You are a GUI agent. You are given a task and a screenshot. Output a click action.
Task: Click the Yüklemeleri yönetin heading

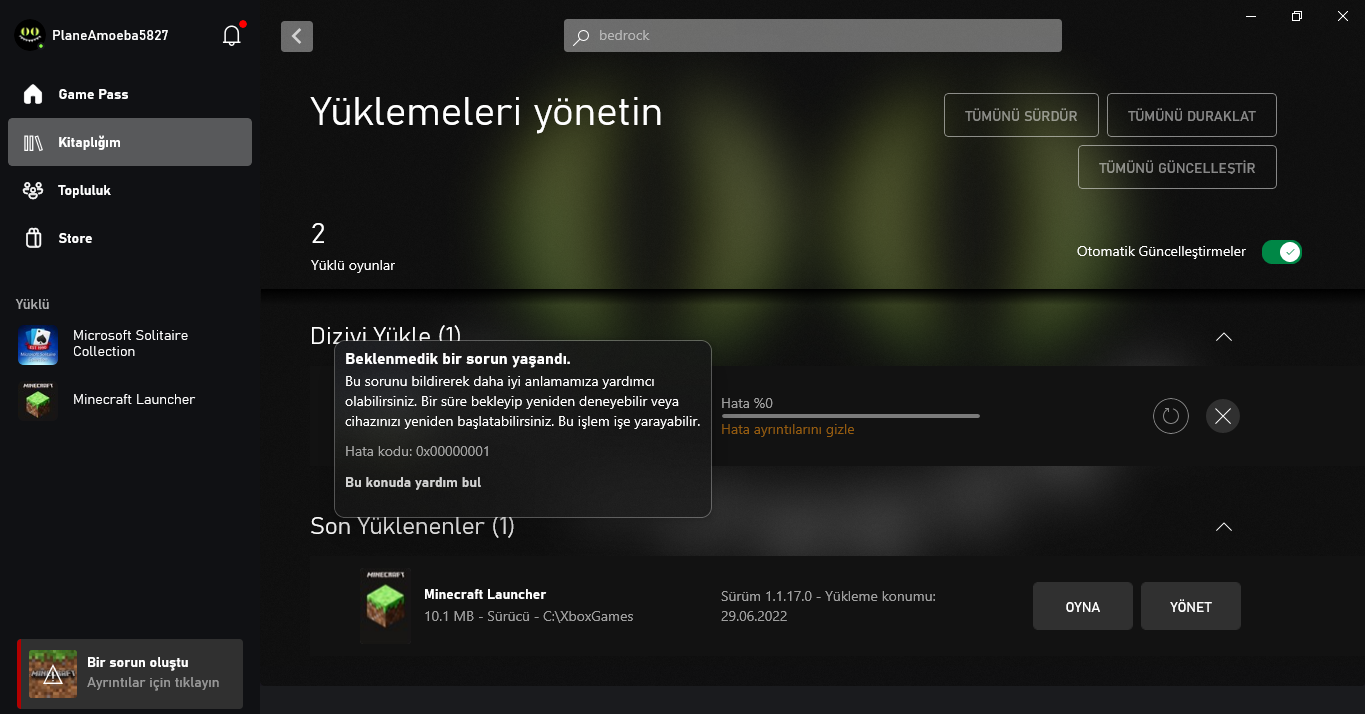coord(486,112)
